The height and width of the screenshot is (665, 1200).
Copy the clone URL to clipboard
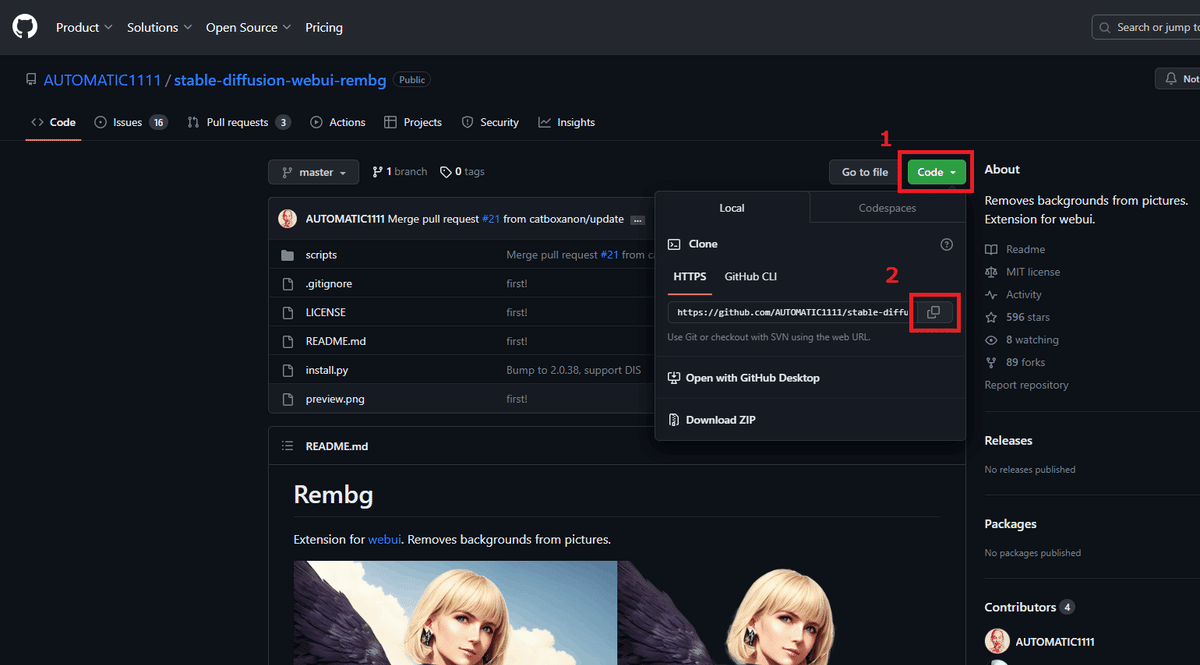pos(933,312)
